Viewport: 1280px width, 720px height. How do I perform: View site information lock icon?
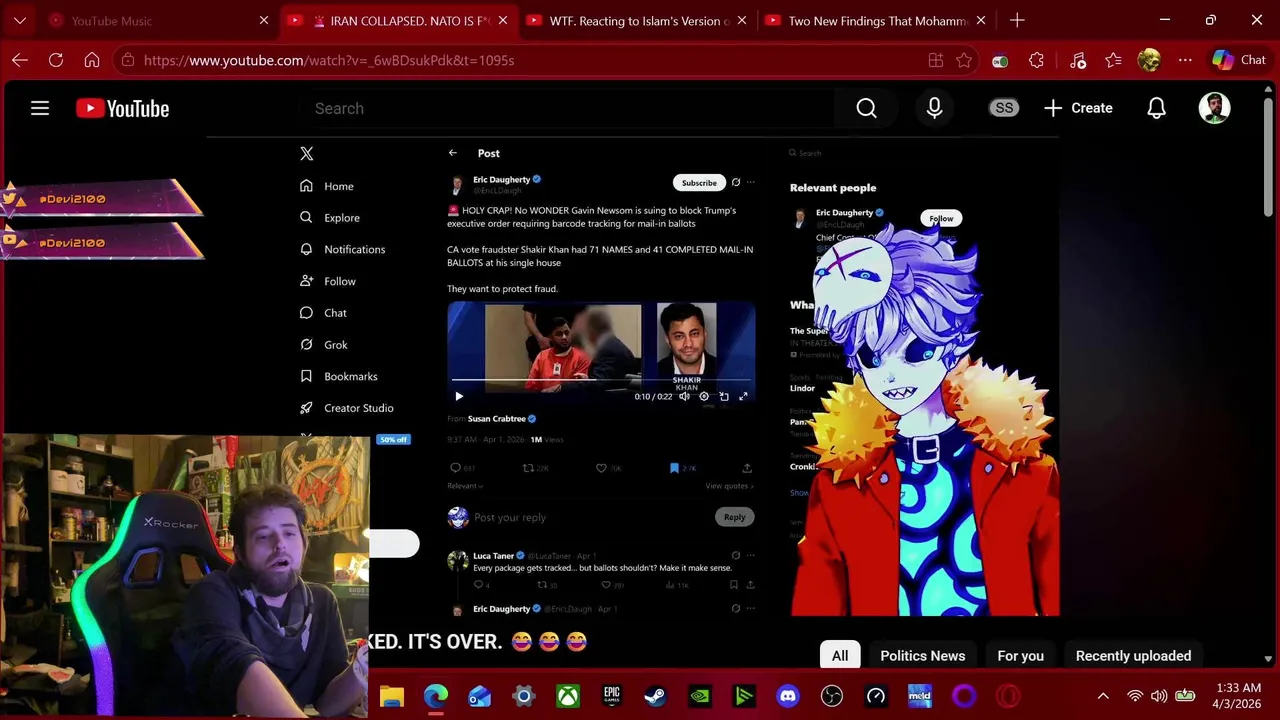pos(127,60)
